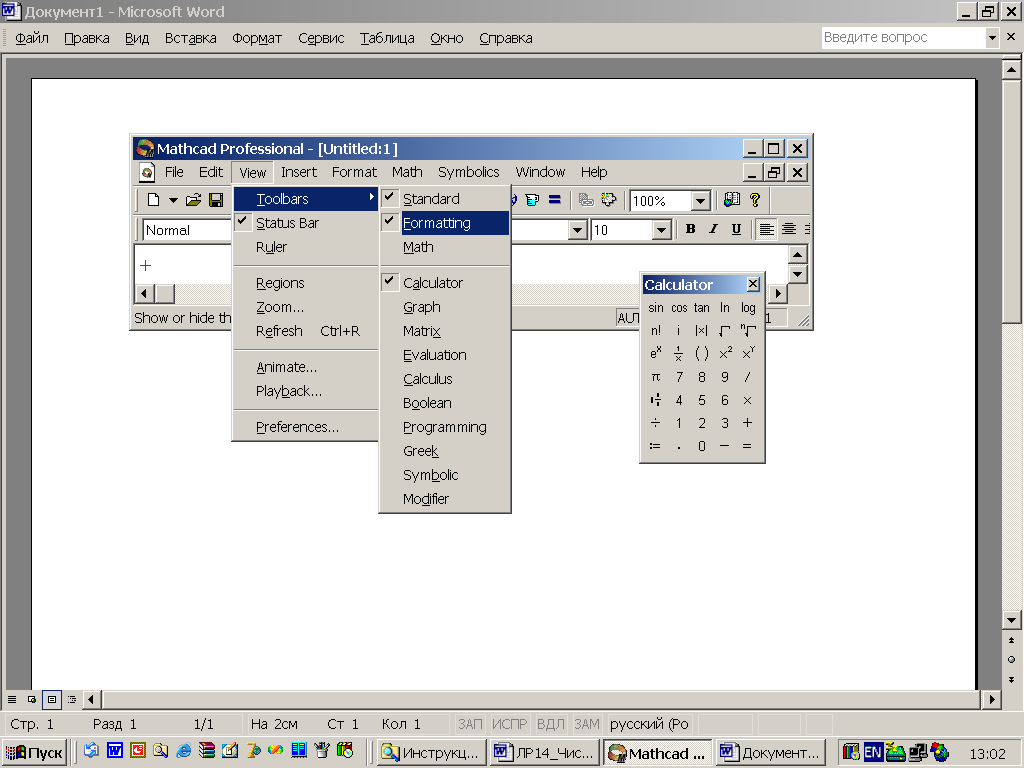Click the New document icon in Mathcad

click(x=153, y=200)
